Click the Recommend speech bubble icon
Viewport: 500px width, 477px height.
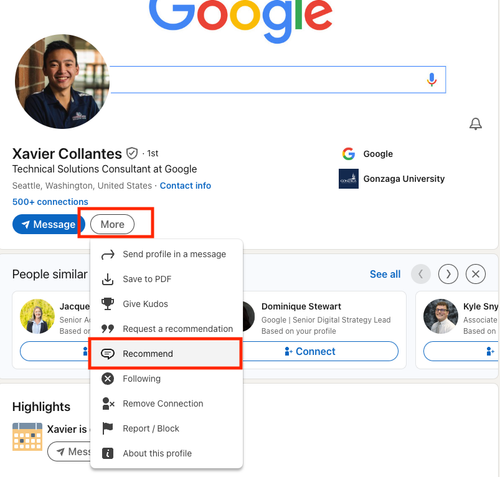coord(108,354)
